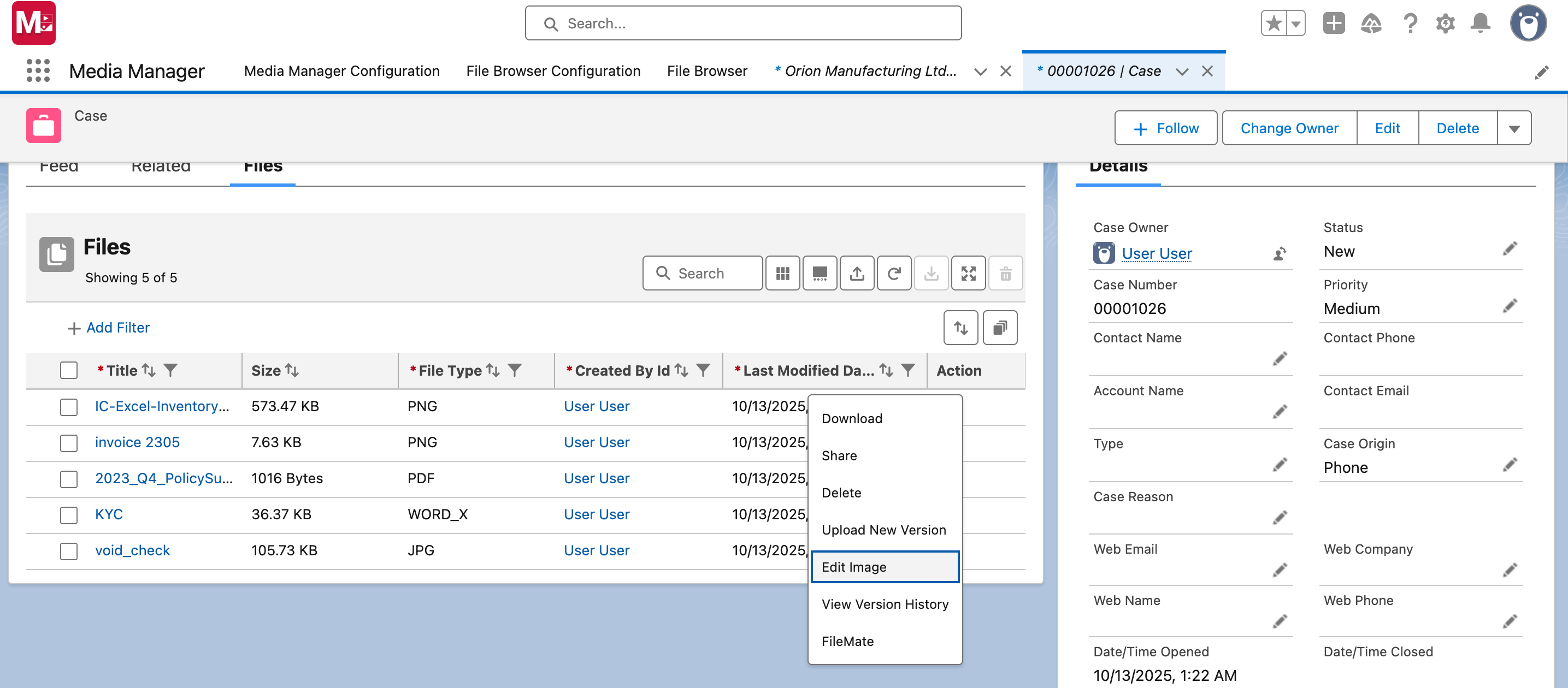Filter the Title column with funnel icon
1568x688 pixels.
pos(170,370)
